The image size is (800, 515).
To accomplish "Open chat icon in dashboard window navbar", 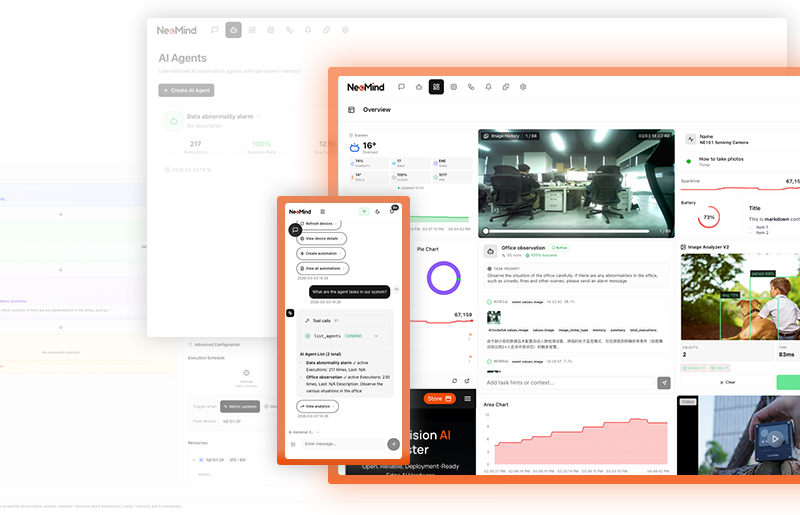I will coord(402,87).
